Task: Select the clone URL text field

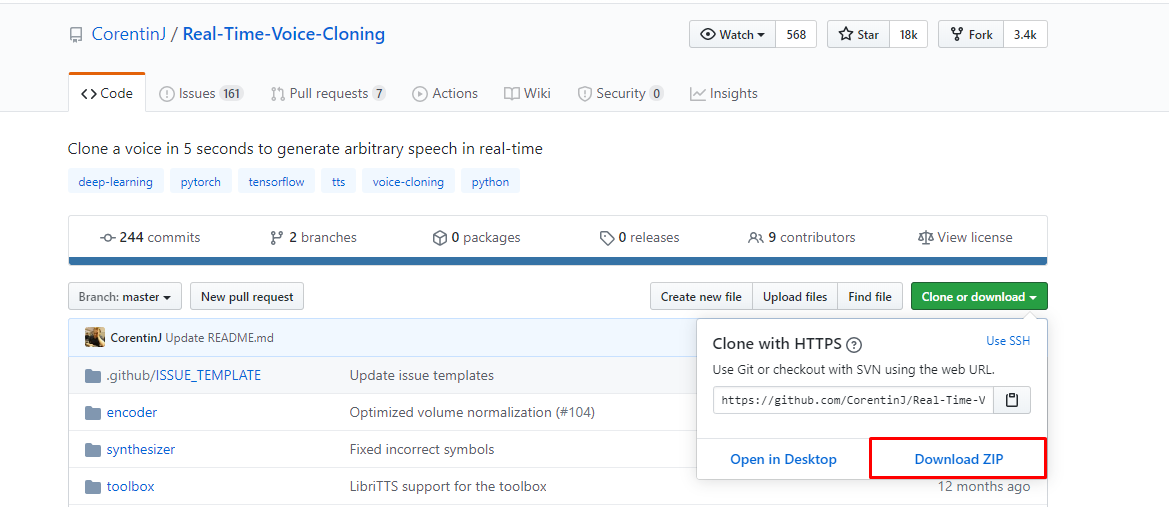Action: point(853,400)
